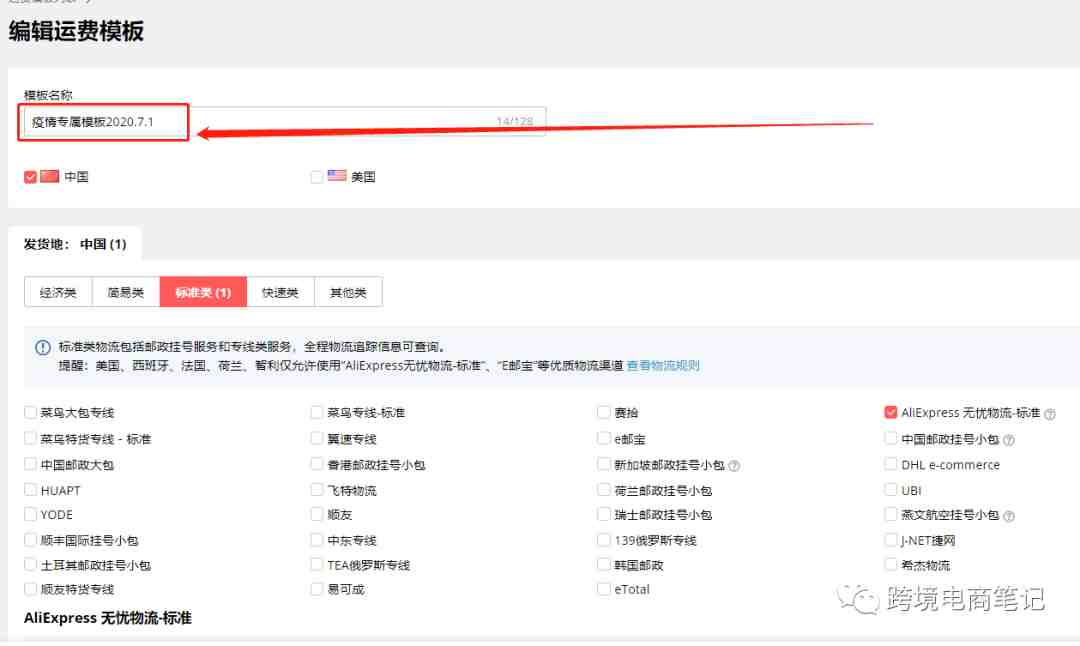Check the 菜鸟大包专线 checkbox
The height and width of the screenshot is (646, 1080).
point(30,413)
